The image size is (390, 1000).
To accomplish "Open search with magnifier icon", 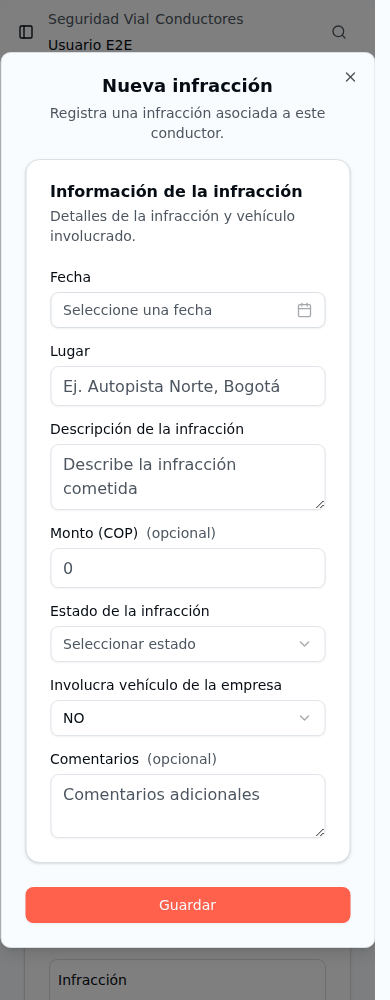I will [339, 32].
